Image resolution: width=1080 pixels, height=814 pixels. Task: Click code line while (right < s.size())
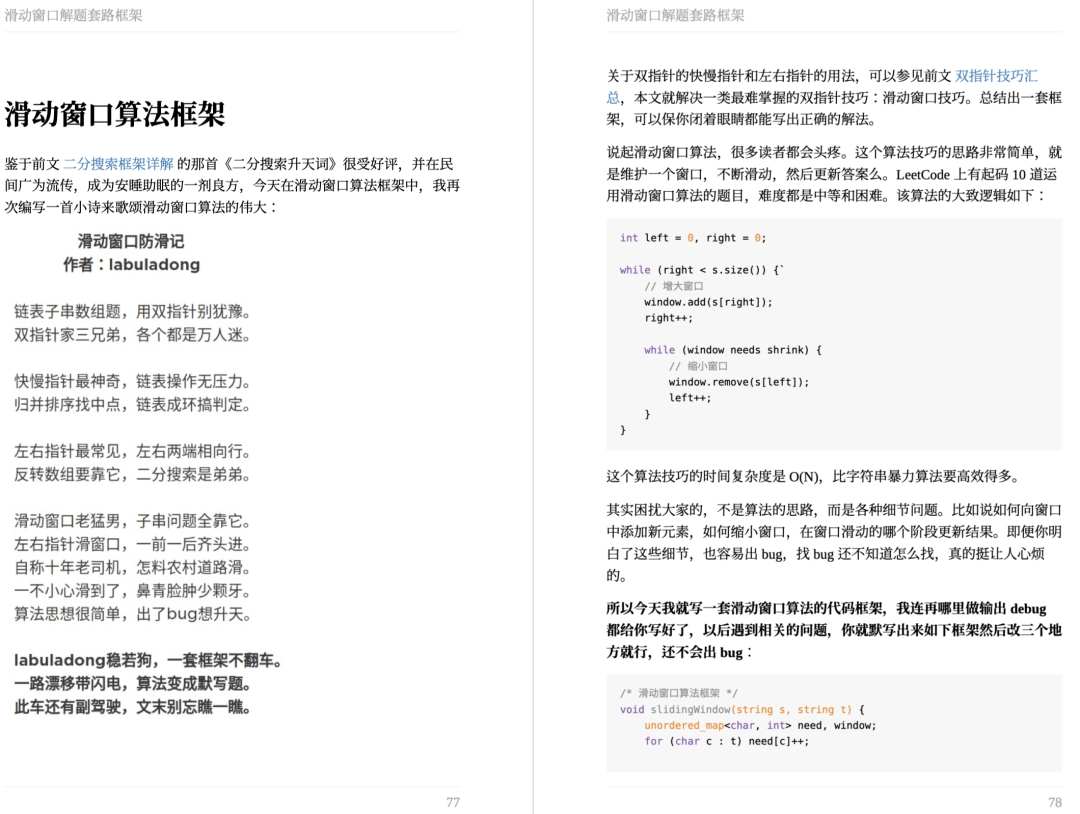702,270
